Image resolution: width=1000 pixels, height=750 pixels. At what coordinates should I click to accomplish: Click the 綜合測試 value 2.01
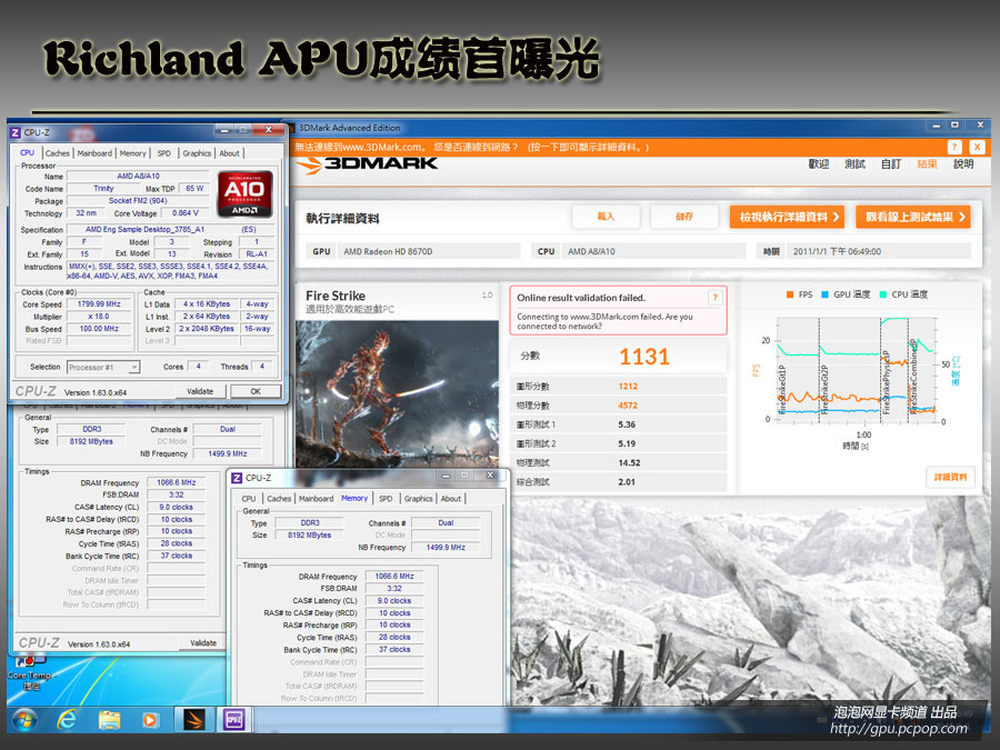pos(626,482)
